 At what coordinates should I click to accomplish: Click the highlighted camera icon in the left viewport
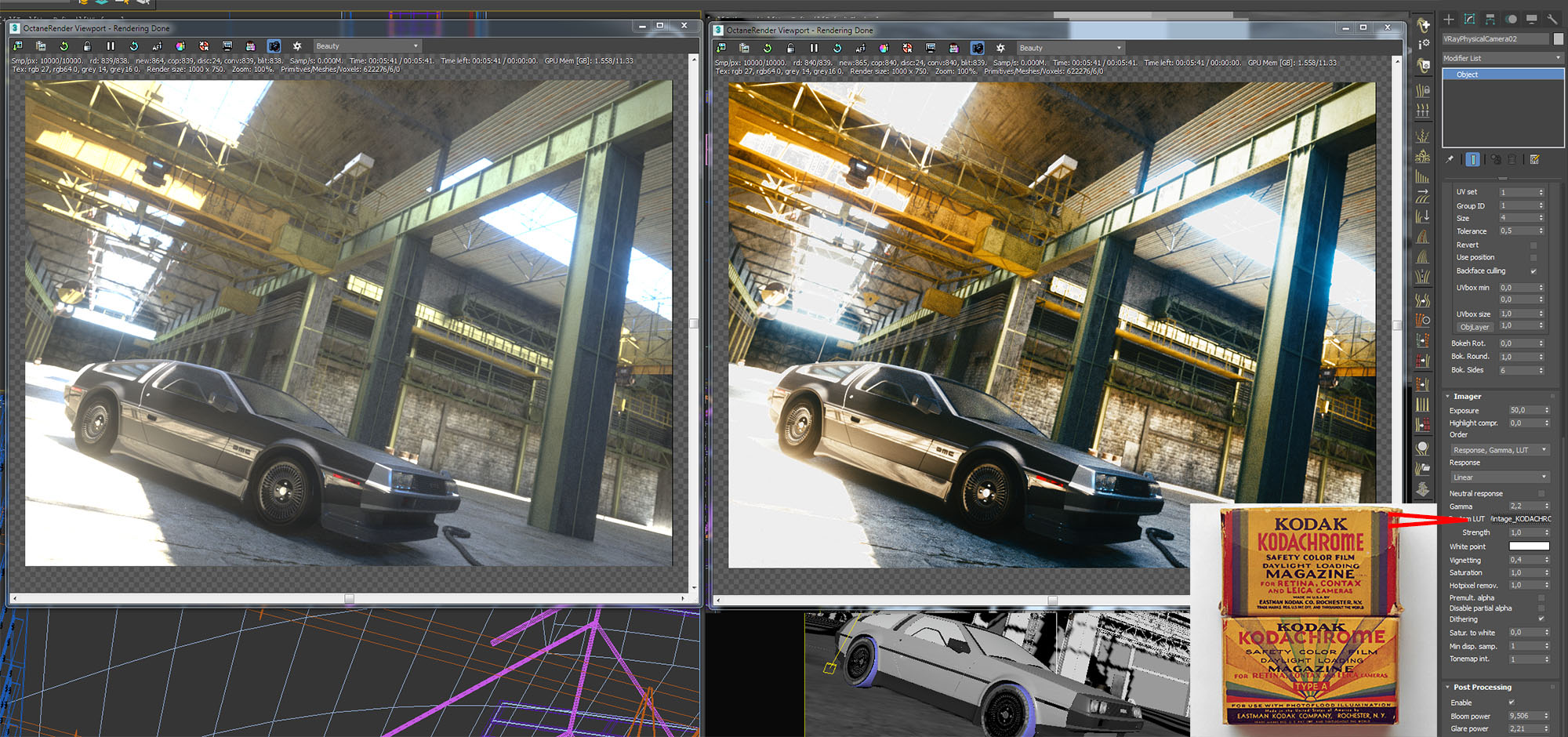click(x=274, y=46)
